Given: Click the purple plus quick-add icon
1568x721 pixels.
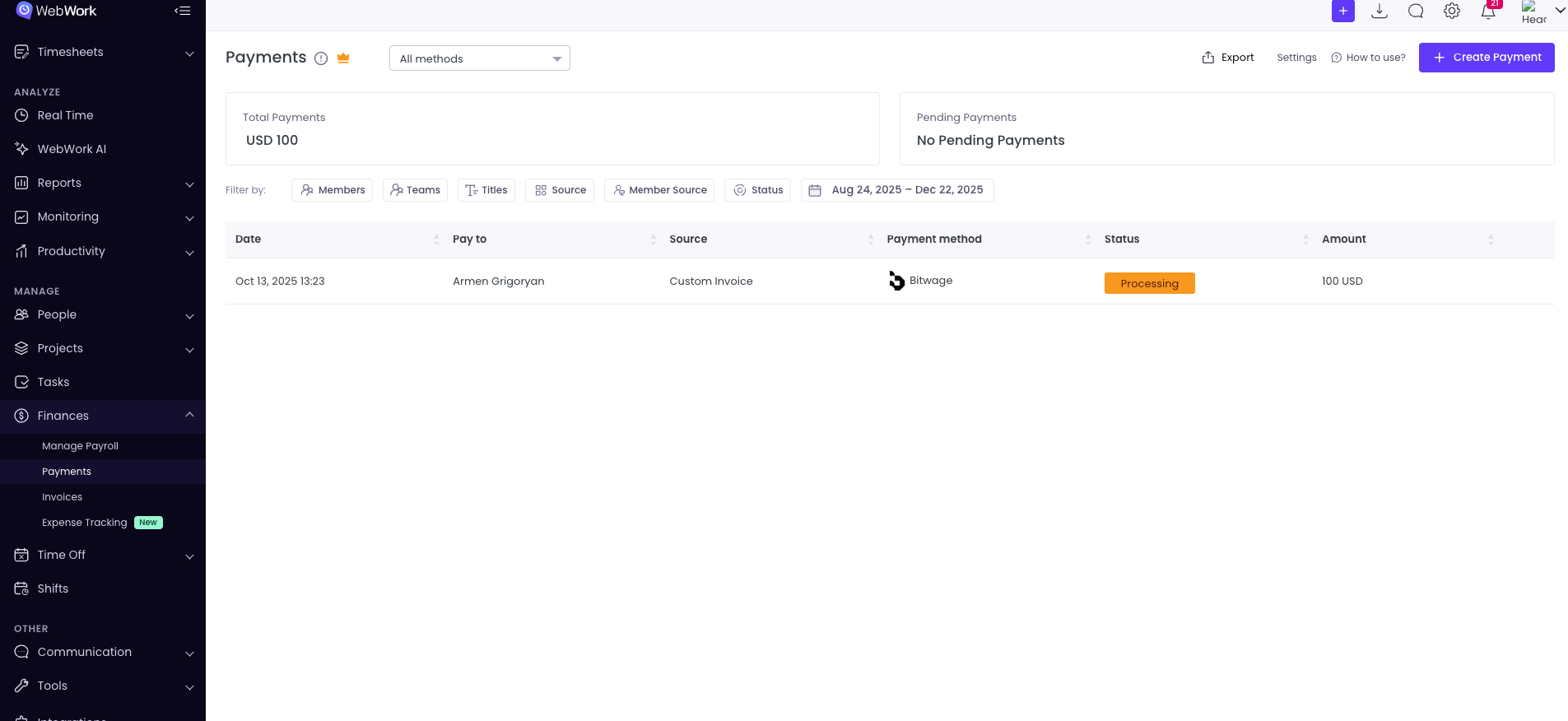Looking at the screenshot, I should tap(1342, 12).
